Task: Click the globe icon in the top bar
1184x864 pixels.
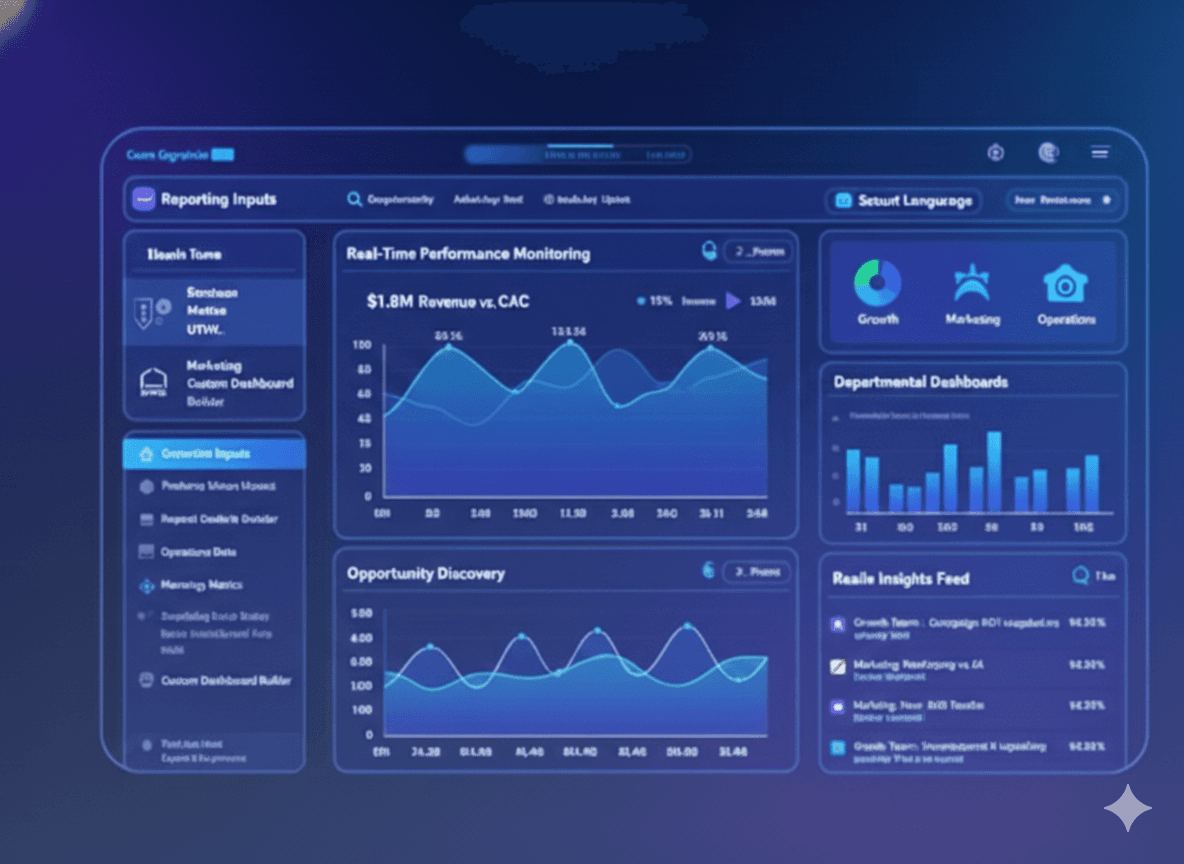Action: 1048,153
